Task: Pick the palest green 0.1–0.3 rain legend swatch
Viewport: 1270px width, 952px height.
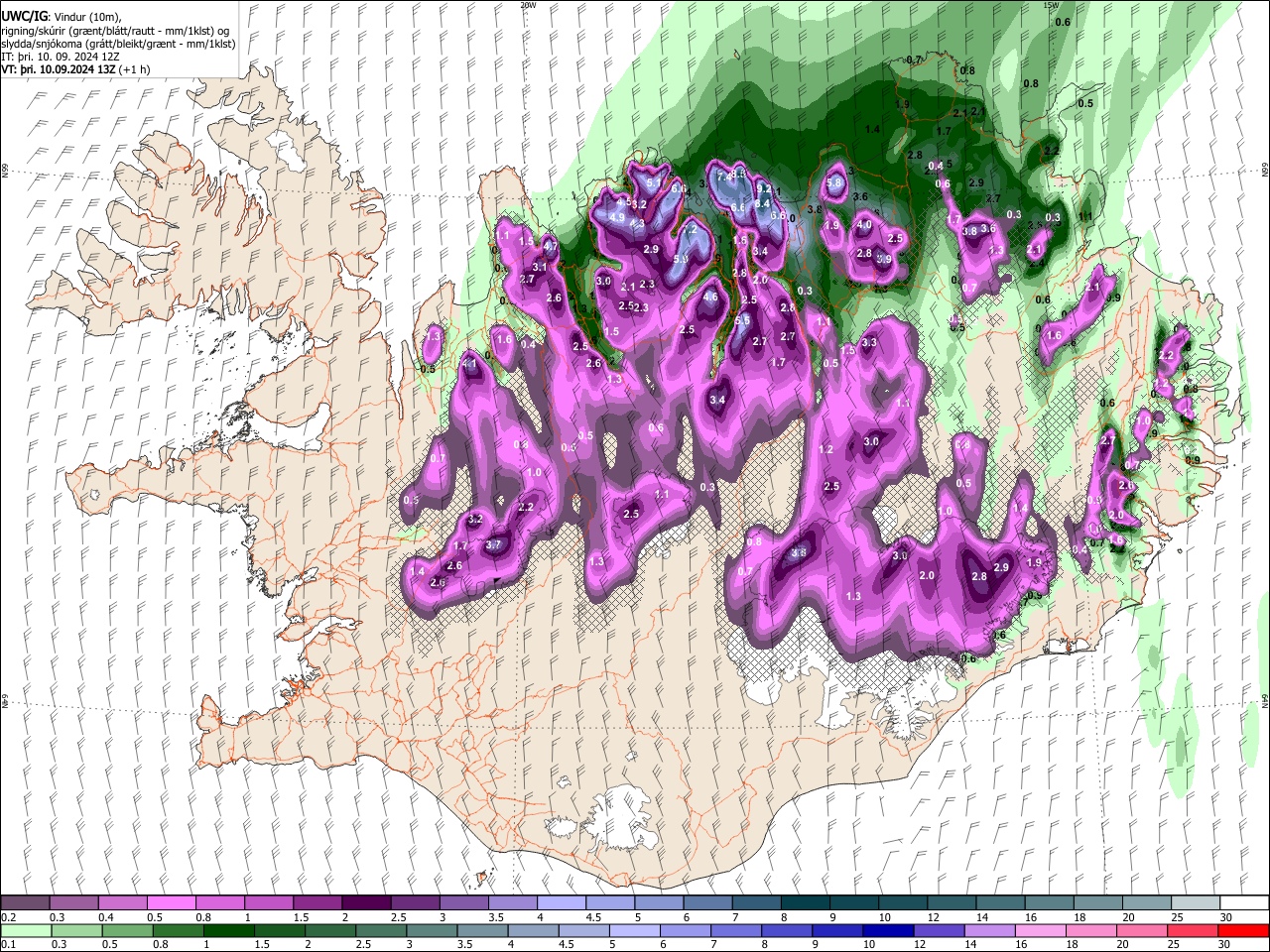Action: [25, 930]
